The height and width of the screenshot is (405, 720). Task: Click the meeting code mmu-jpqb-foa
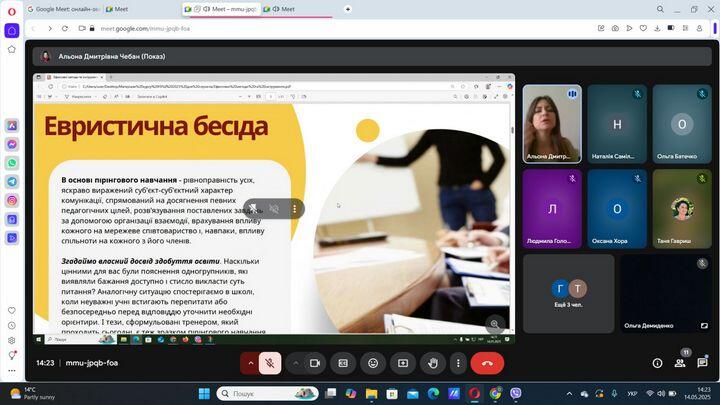[x=92, y=363]
